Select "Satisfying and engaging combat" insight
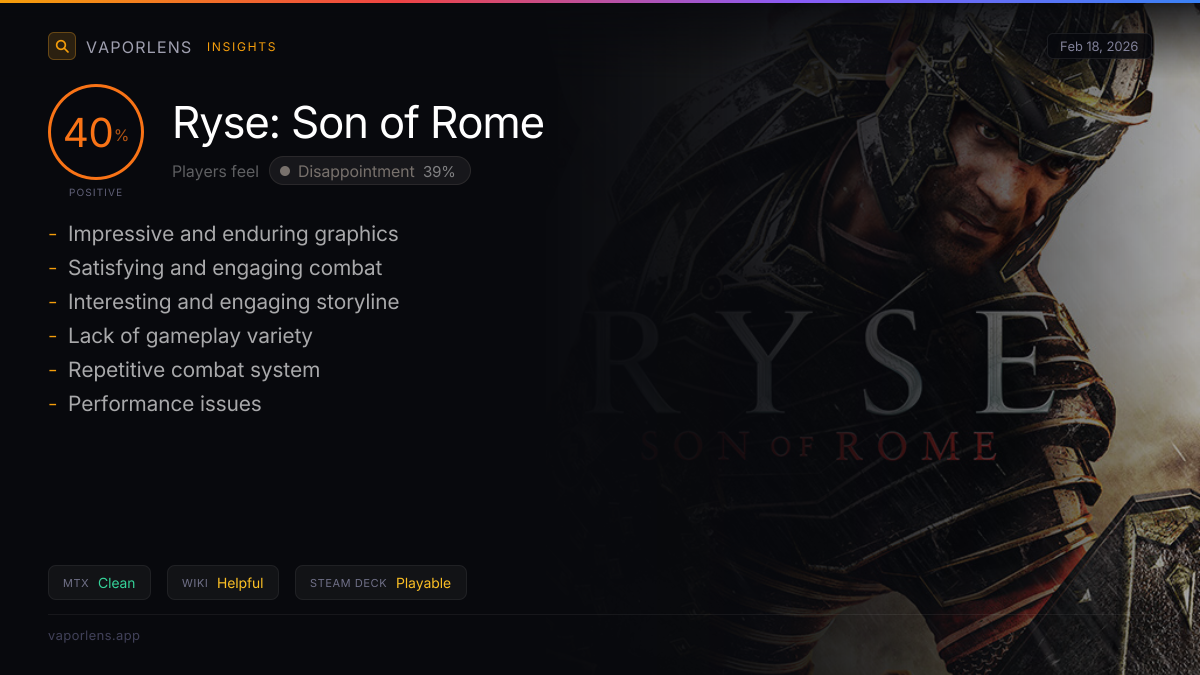Image resolution: width=1200 pixels, height=675 pixels. 225,268
